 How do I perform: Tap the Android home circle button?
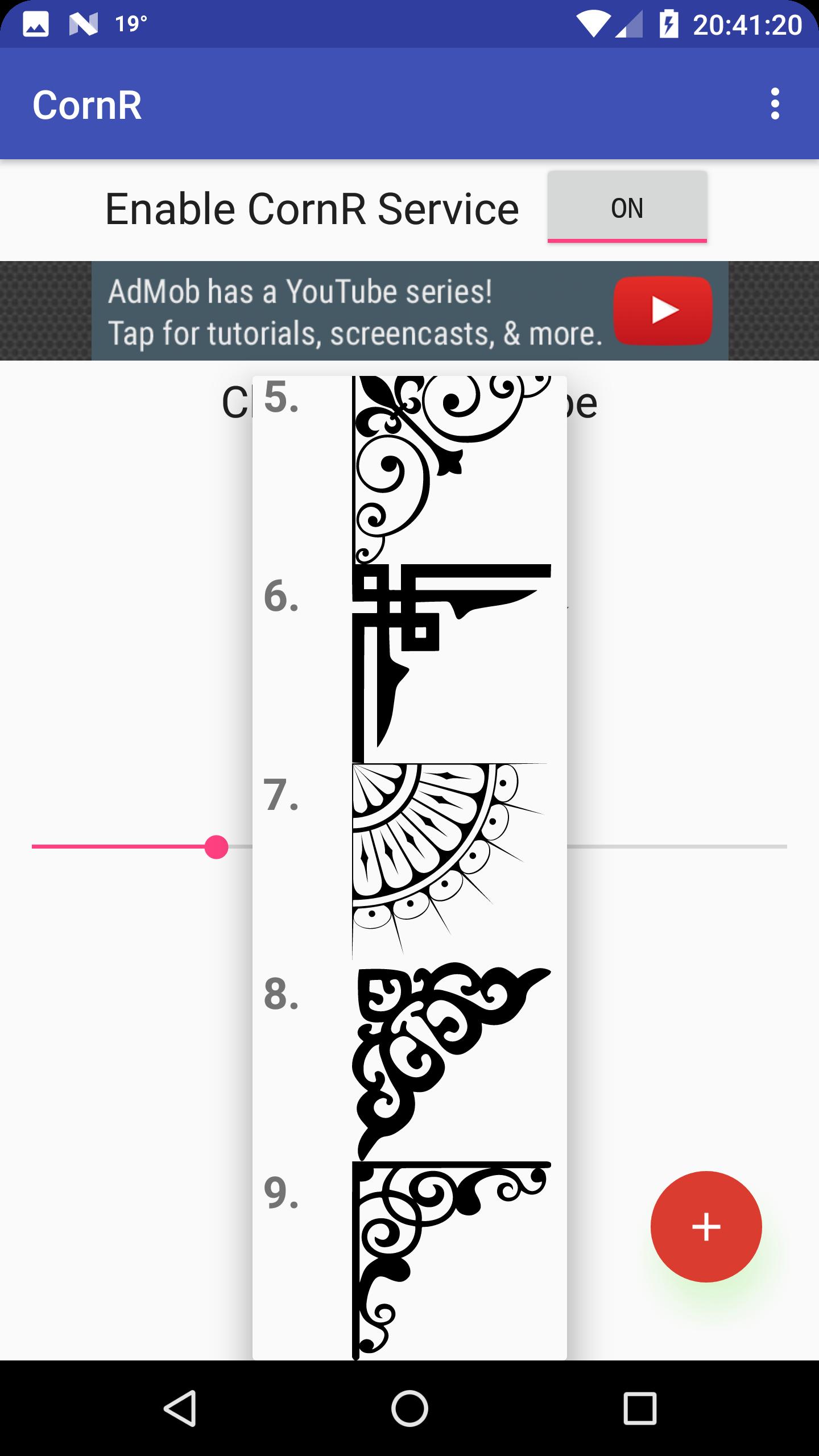(409, 1408)
